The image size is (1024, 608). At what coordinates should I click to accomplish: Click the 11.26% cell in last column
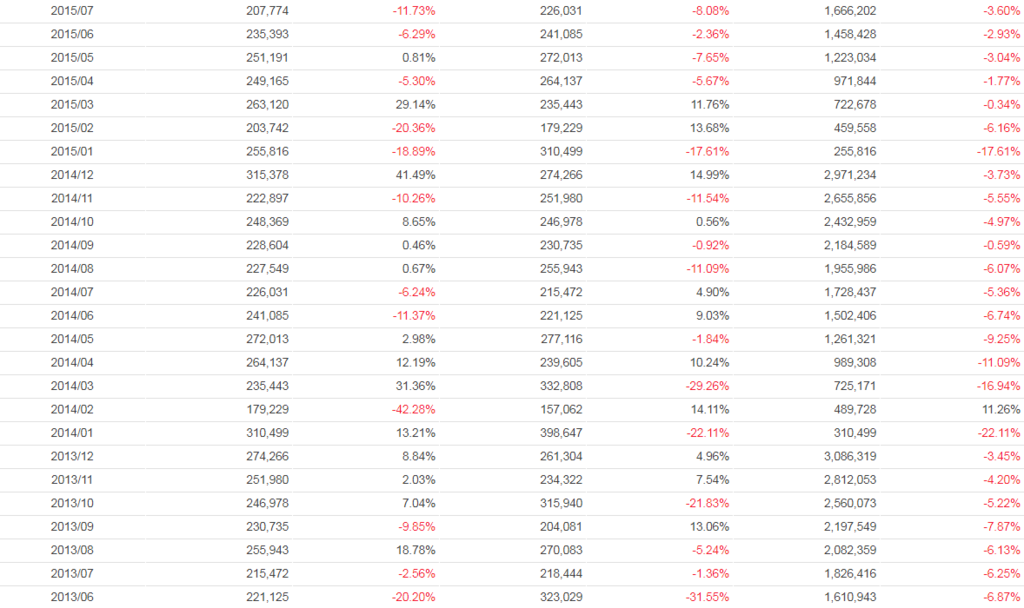(1001, 409)
